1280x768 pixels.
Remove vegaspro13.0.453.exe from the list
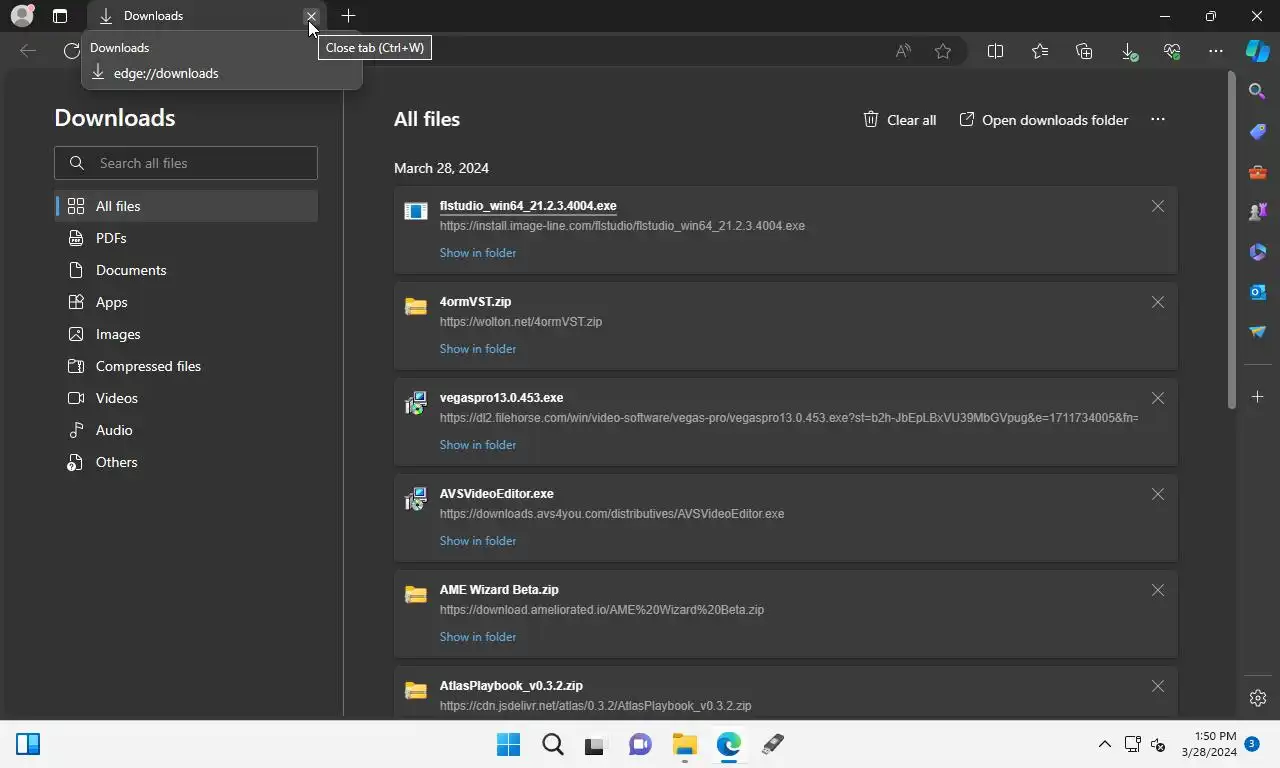(x=1158, y=398)
